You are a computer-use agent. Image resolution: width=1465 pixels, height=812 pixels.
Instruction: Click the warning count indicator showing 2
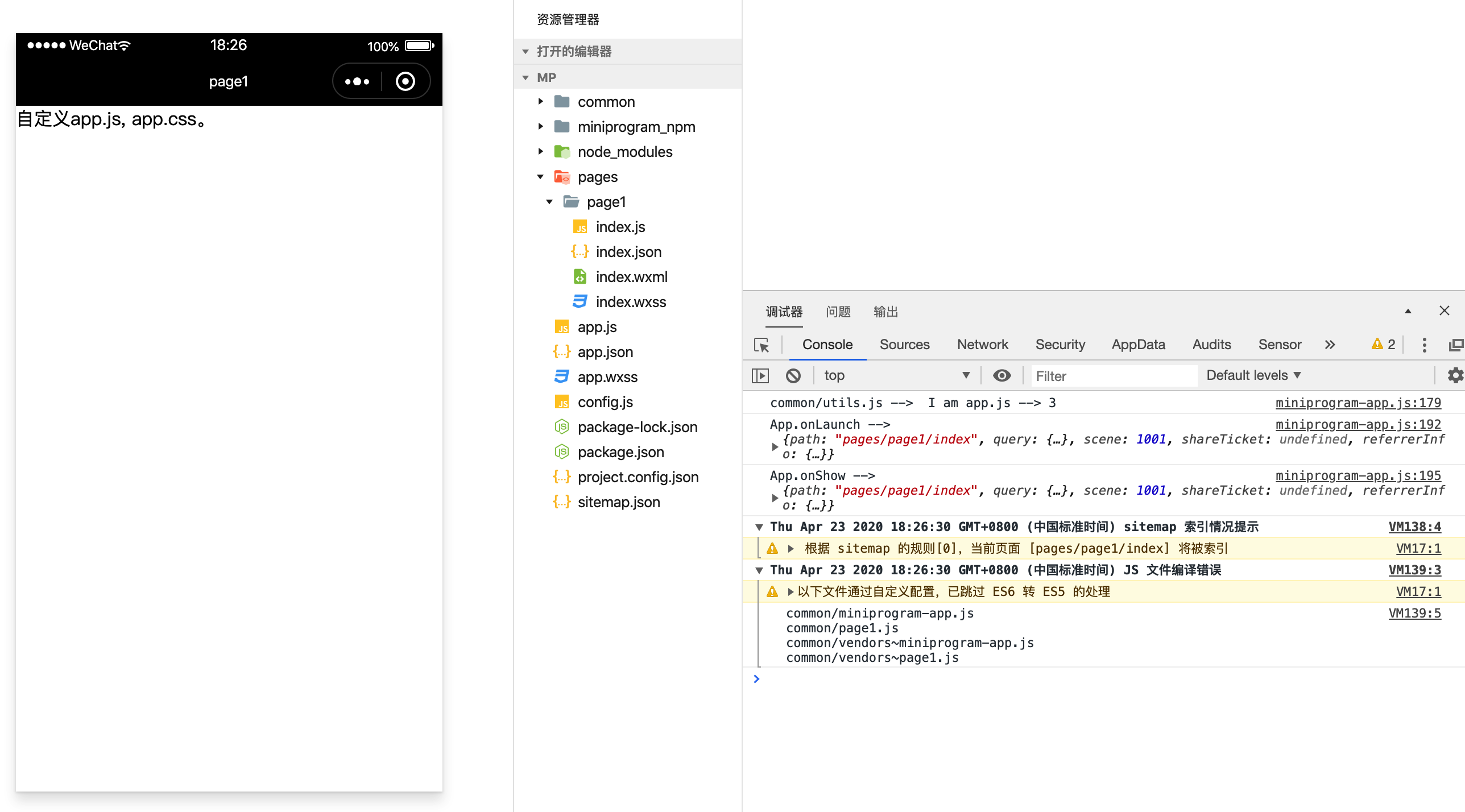click(1383, 344)
